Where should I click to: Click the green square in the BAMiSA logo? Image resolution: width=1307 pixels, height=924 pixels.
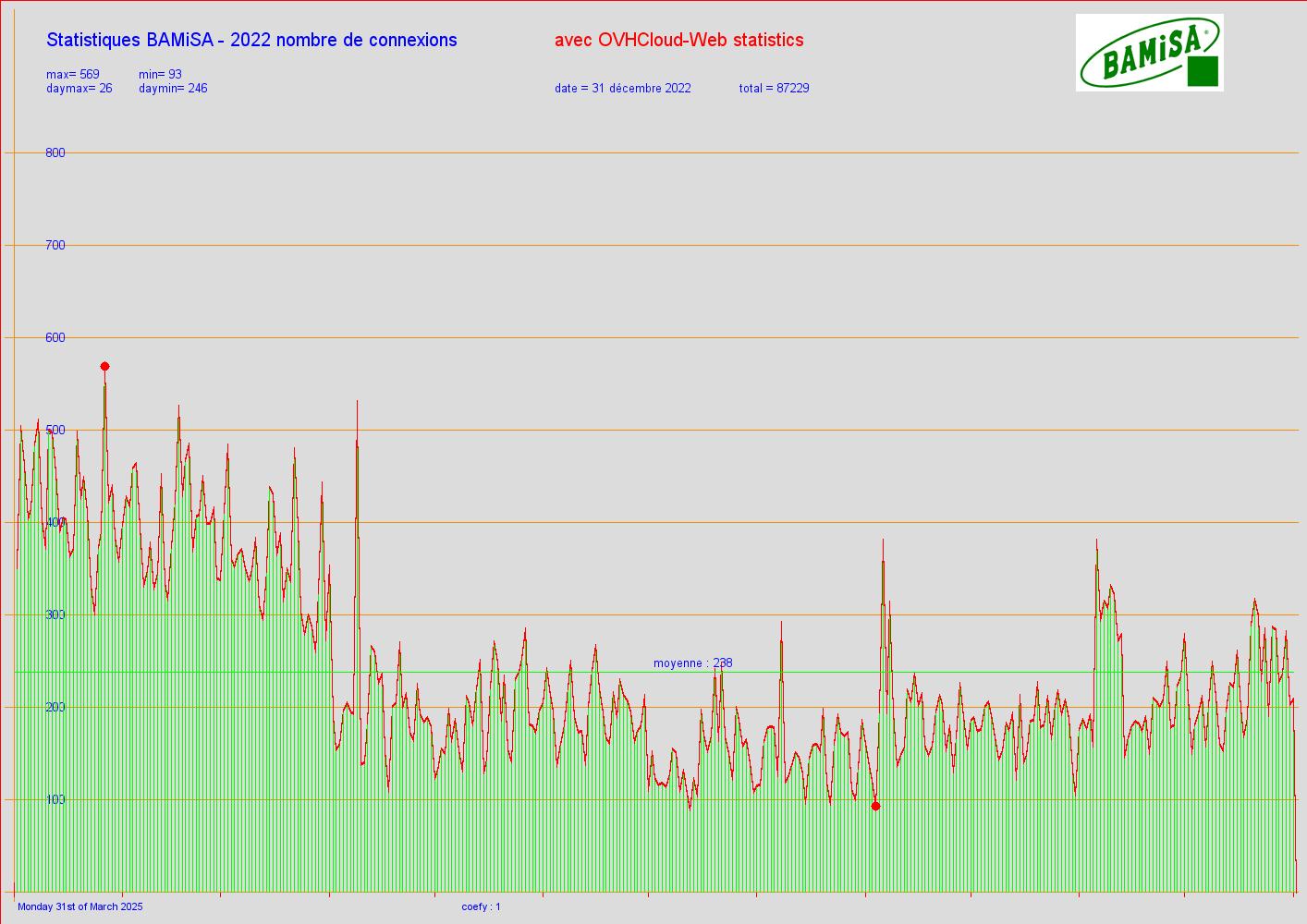point(1202,71)
